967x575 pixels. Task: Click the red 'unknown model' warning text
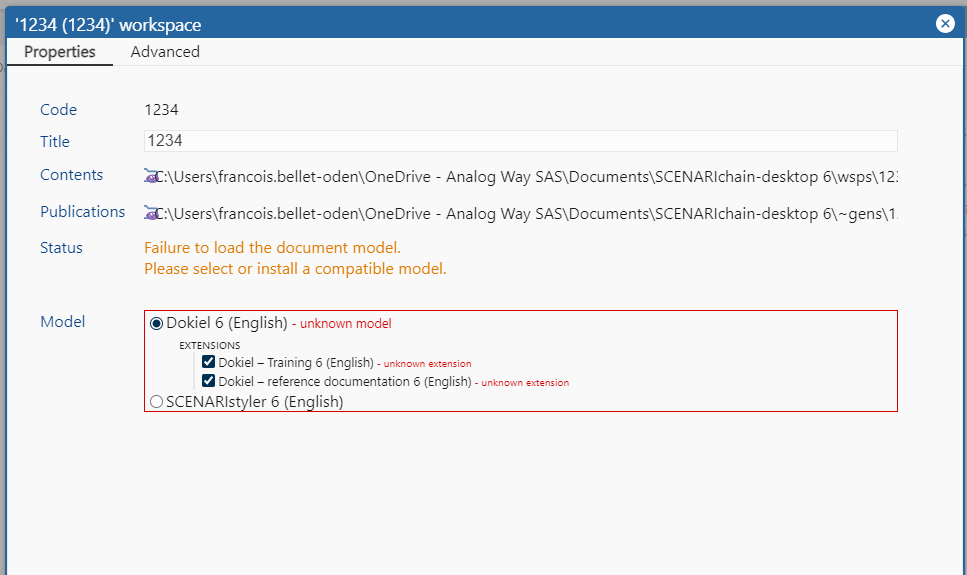point(345,324)
